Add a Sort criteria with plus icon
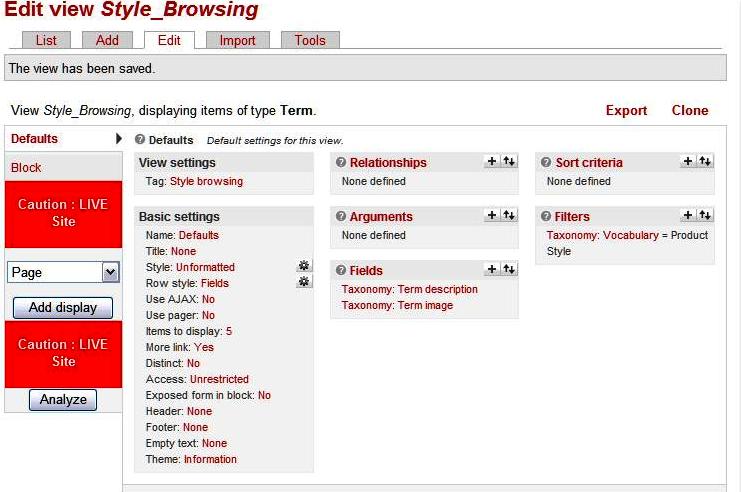741x492 pixels. point(688,161)
